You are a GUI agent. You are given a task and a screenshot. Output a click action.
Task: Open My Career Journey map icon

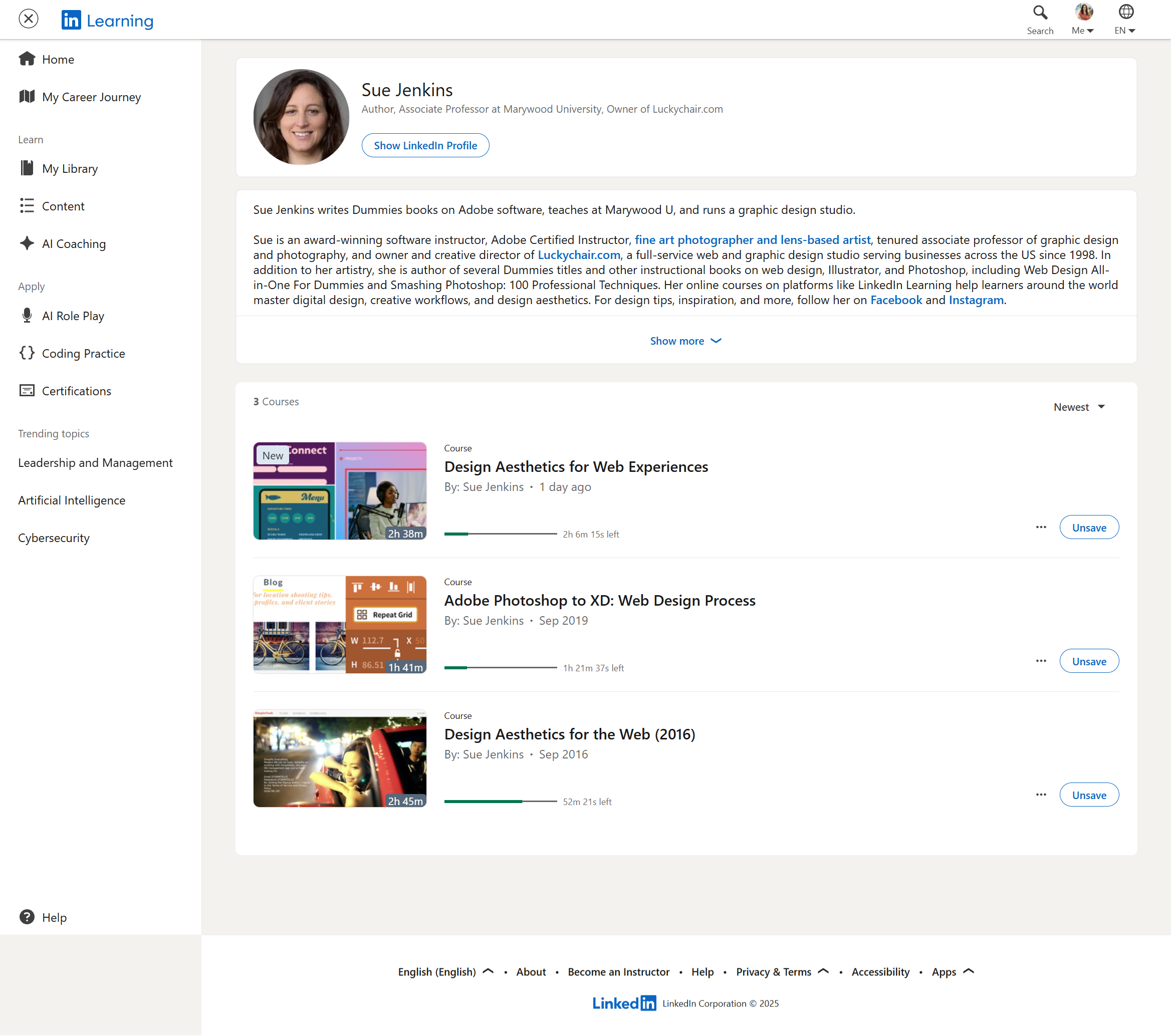[27, 96]
